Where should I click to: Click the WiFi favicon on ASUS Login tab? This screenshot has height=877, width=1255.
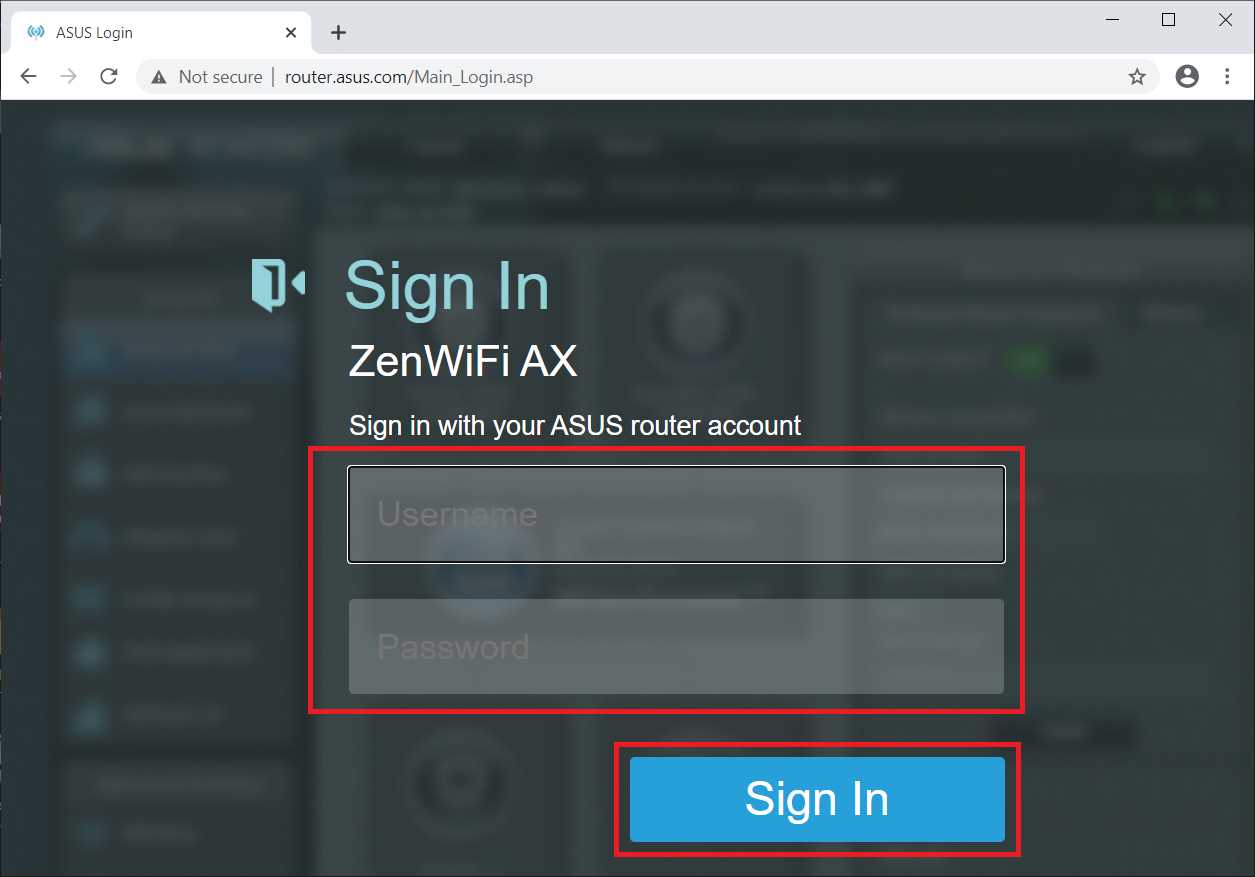tap(36, 32)
